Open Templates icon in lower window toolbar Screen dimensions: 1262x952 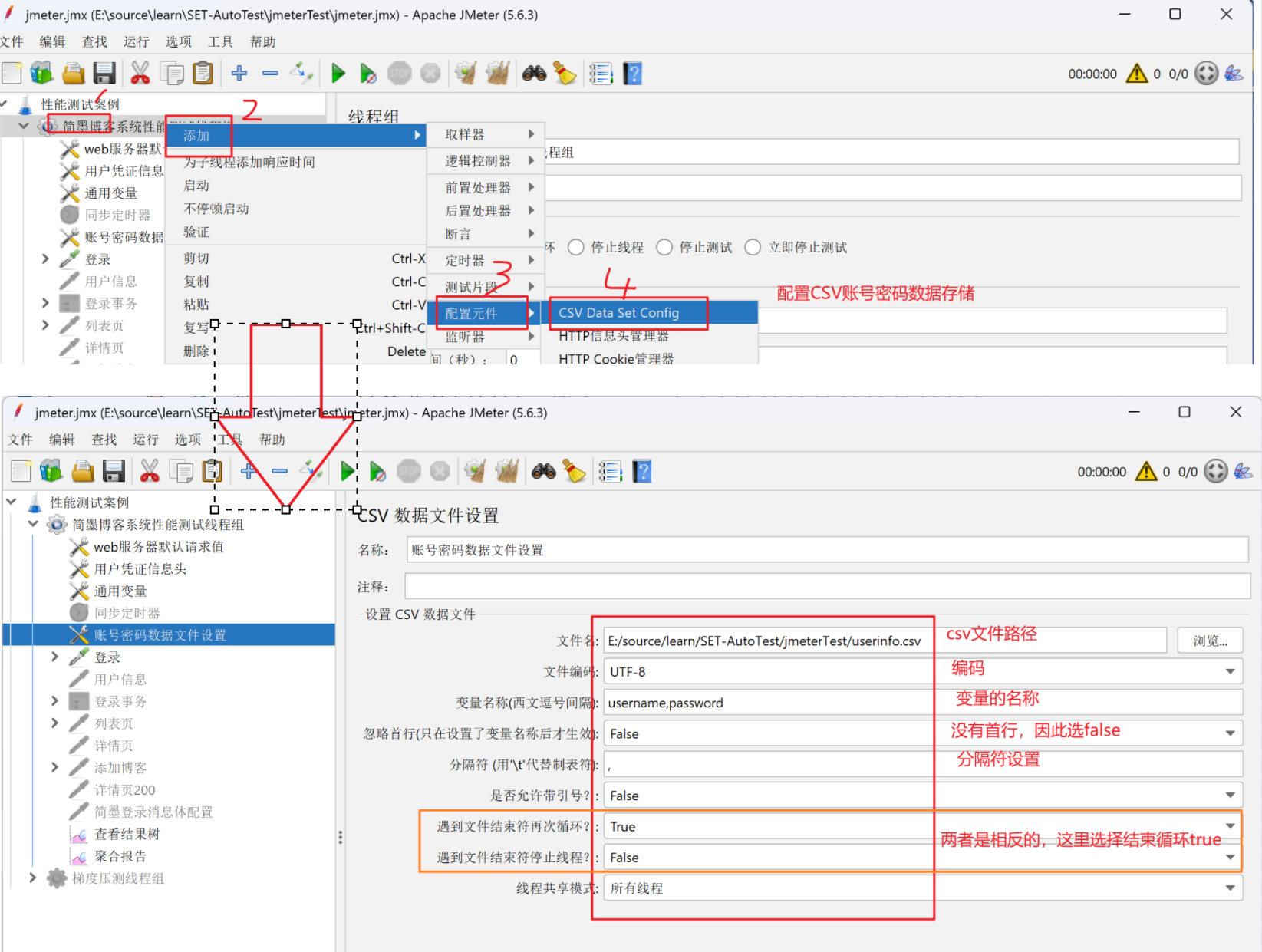tap(51, 471)
